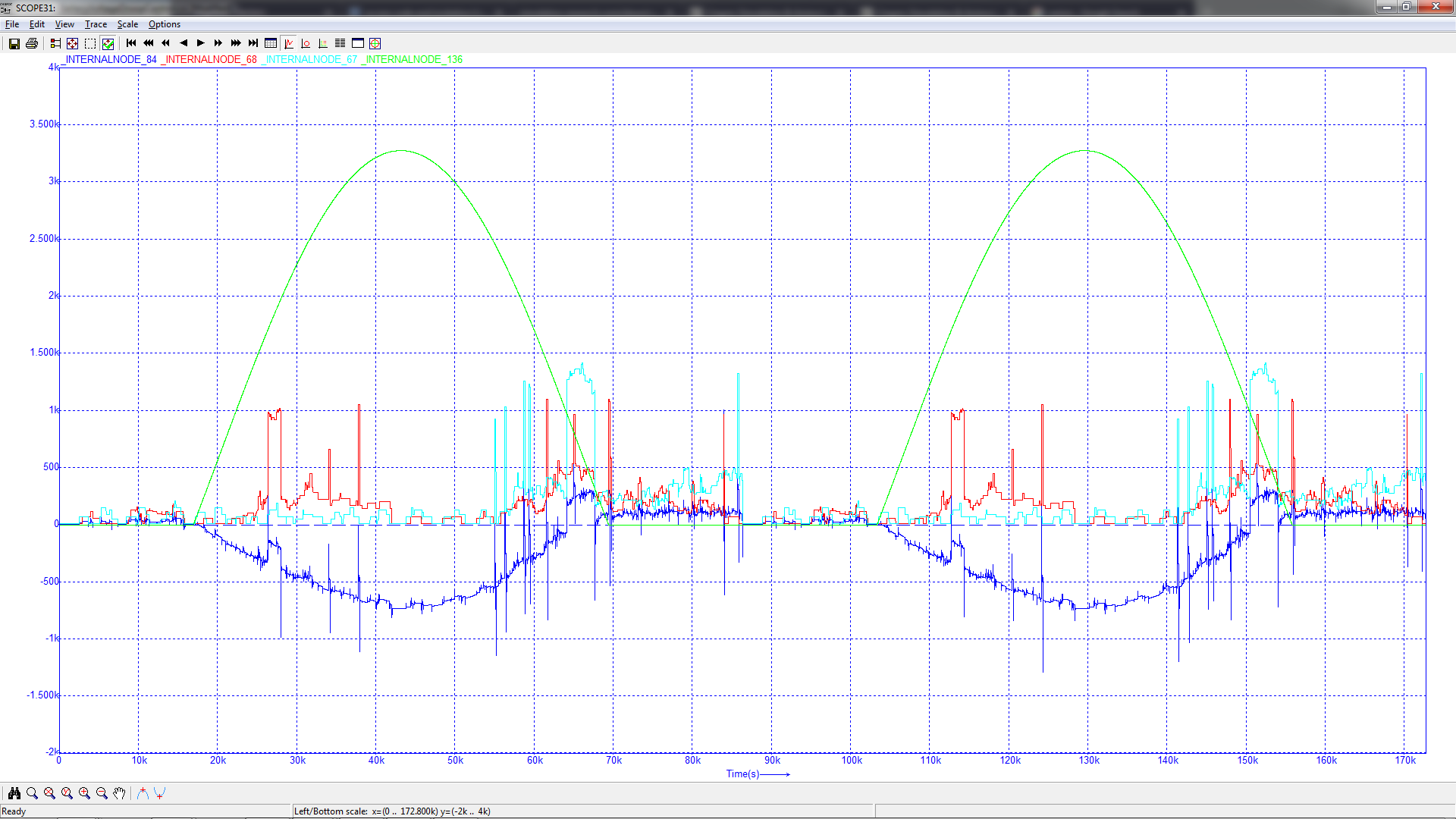Screen dimensions: 1456x819
Task: Click the Time(s) axis label
Action: coord(742,774)
